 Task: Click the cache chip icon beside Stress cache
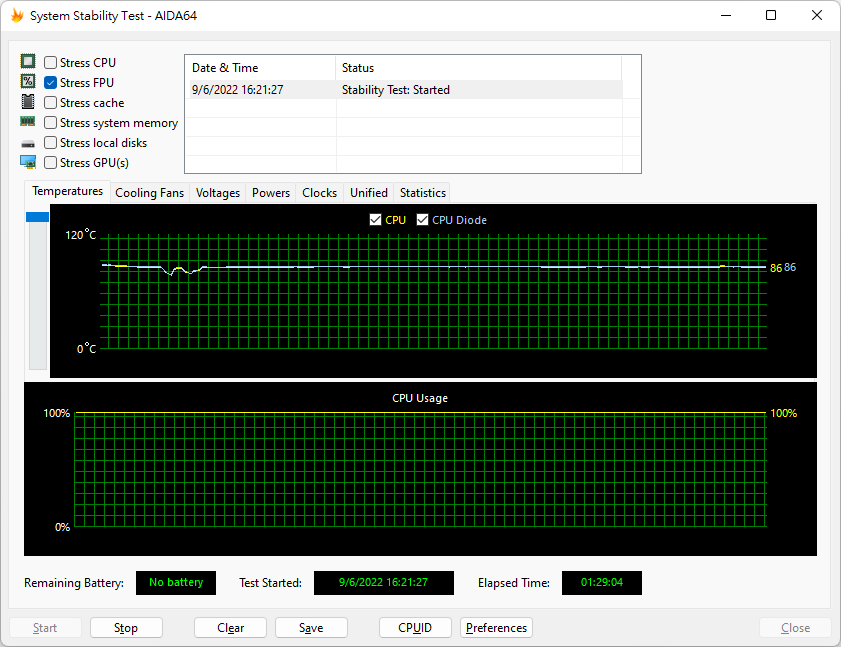(28, 101)
